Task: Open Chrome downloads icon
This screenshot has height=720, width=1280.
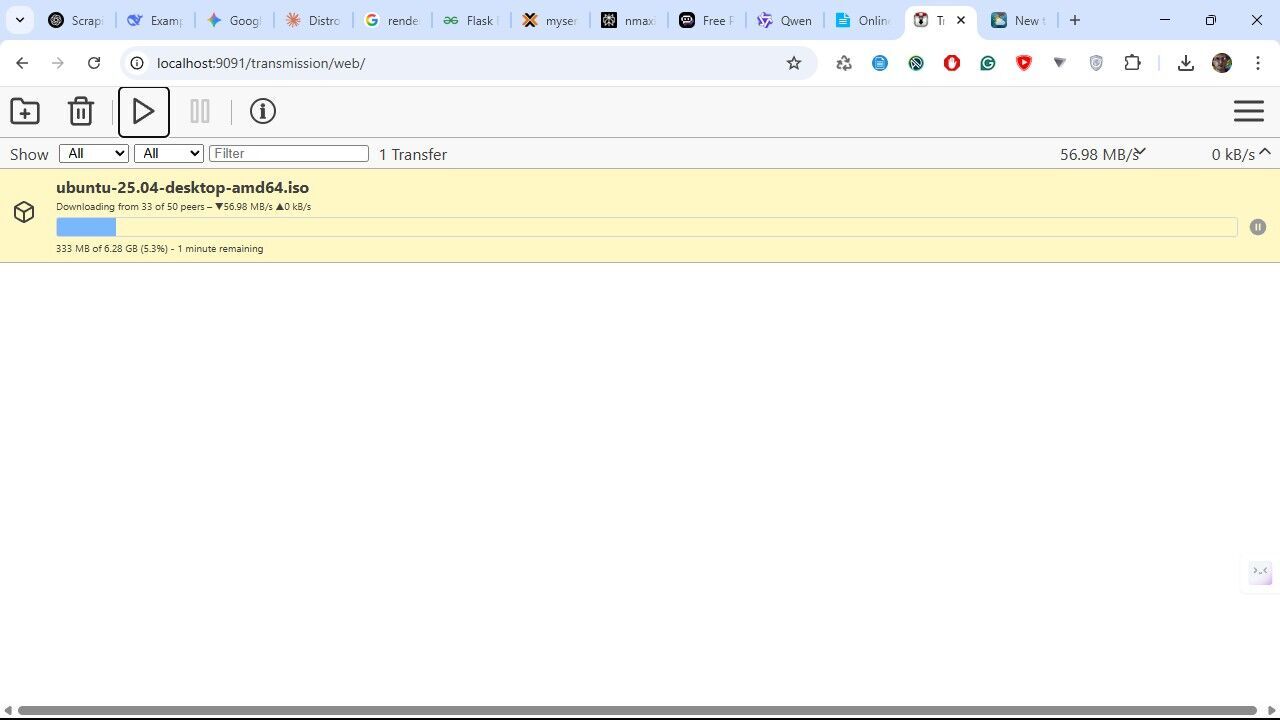Action: click(1185, 63)
